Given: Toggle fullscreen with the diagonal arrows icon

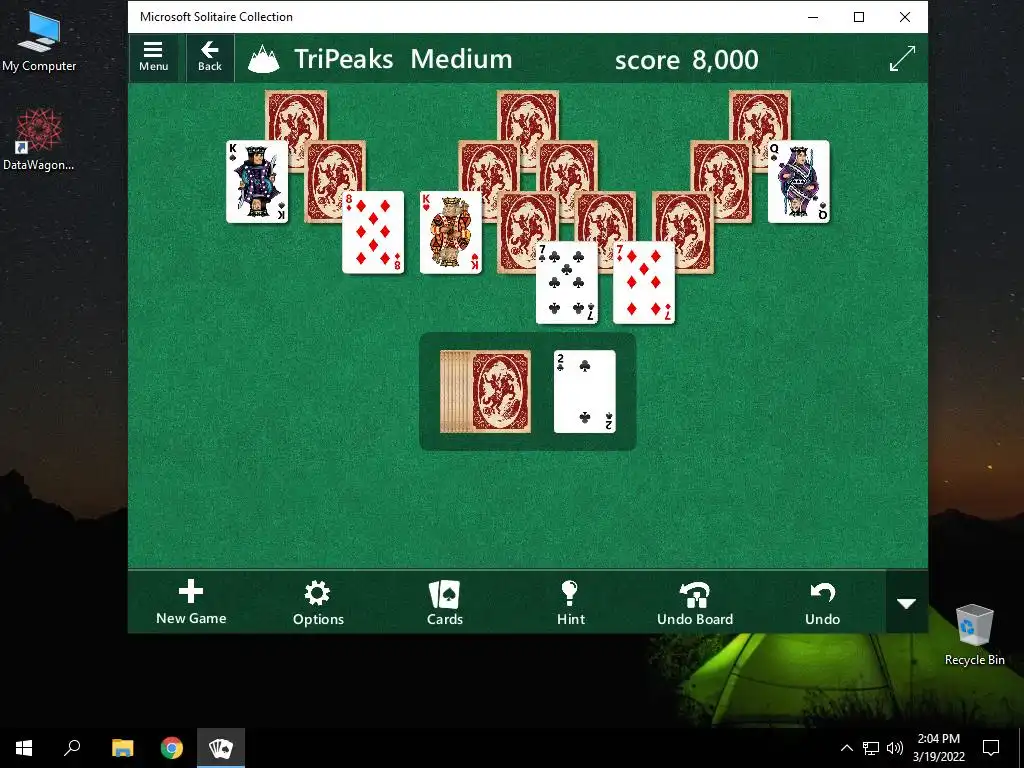Looking at the screenshot, I should tap(903, 58).
